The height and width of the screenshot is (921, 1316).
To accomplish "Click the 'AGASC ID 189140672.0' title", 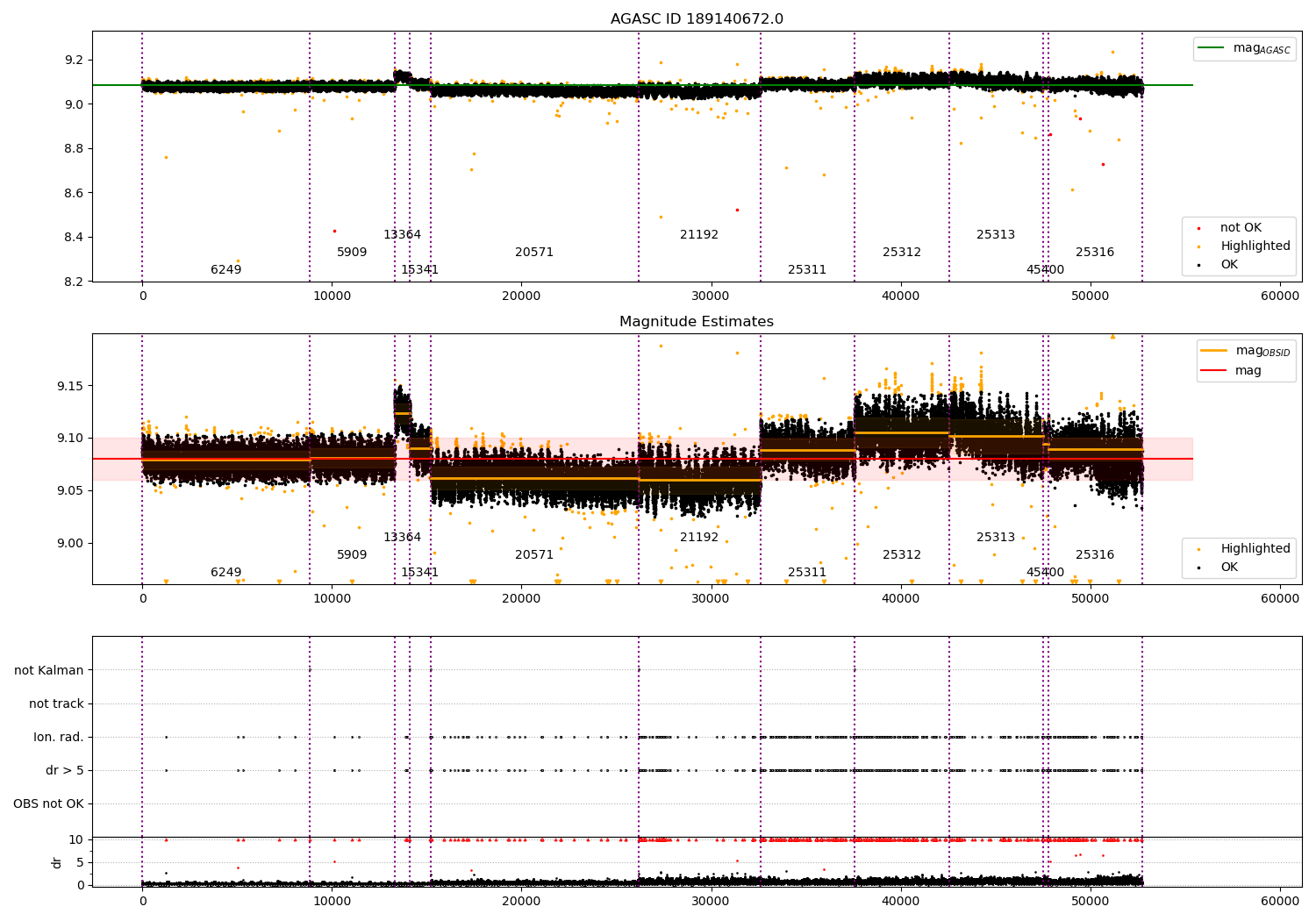I will 697,19.
